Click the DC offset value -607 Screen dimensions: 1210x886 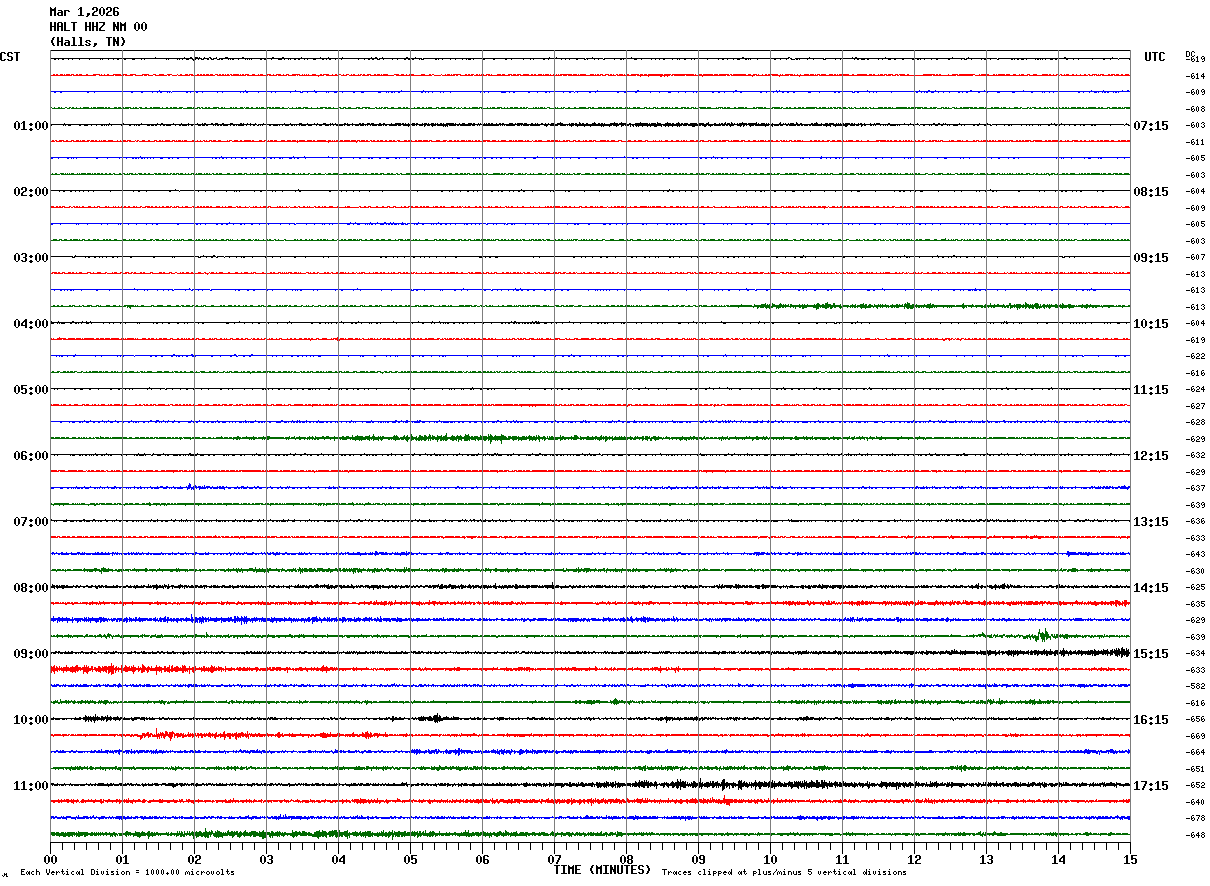tap(1195, 257)
